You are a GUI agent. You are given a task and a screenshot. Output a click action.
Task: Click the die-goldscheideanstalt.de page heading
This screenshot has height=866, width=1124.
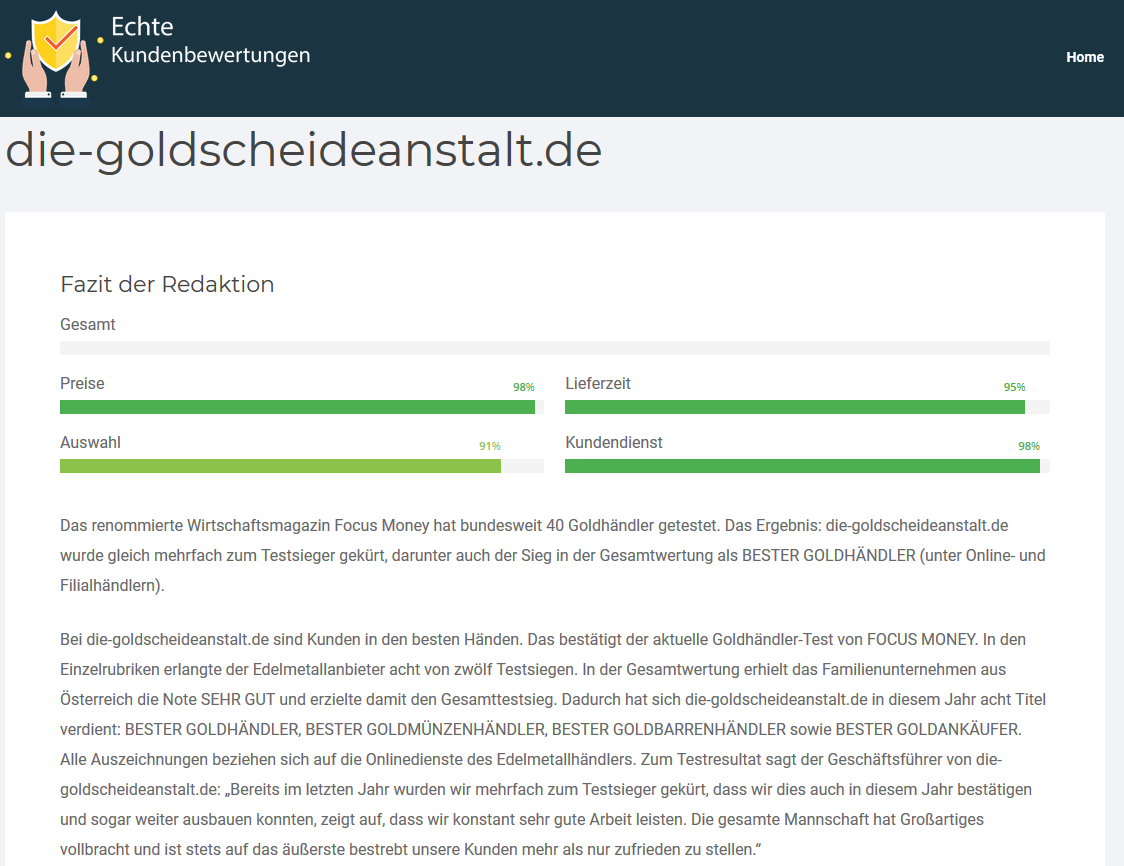coord(303,151)
